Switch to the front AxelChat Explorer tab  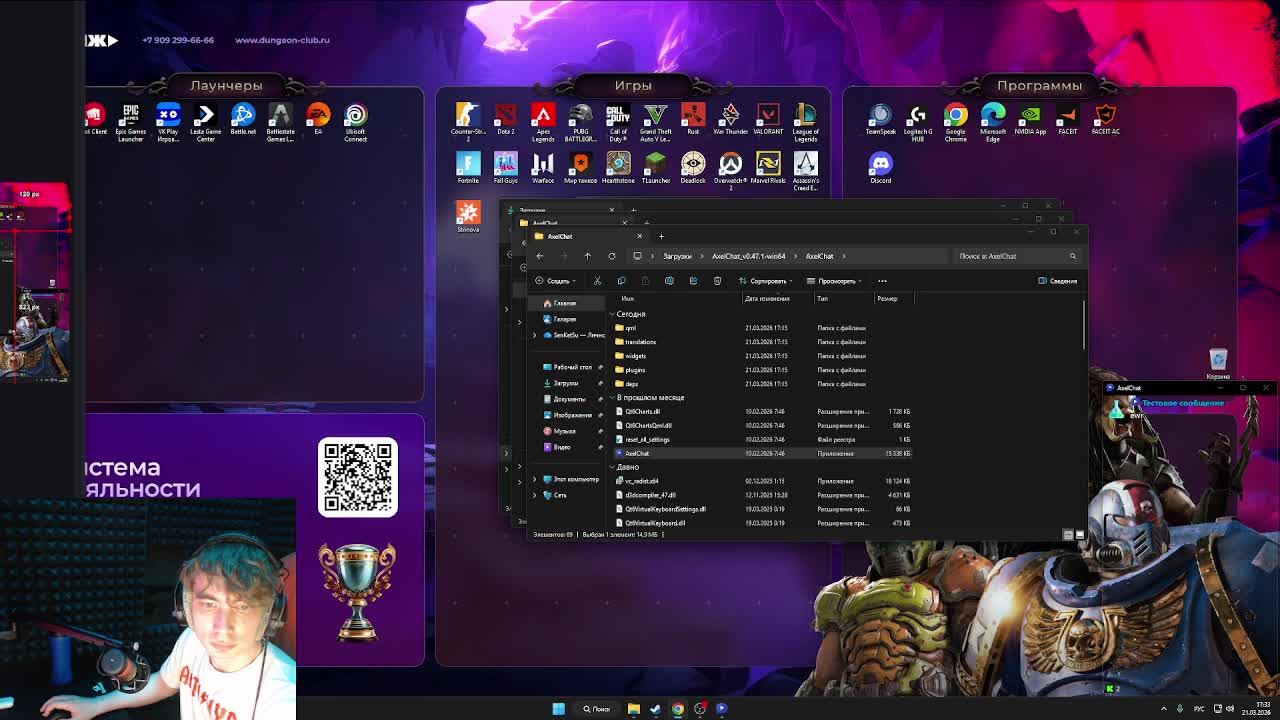pyautogui.click(x=588, y=236)
